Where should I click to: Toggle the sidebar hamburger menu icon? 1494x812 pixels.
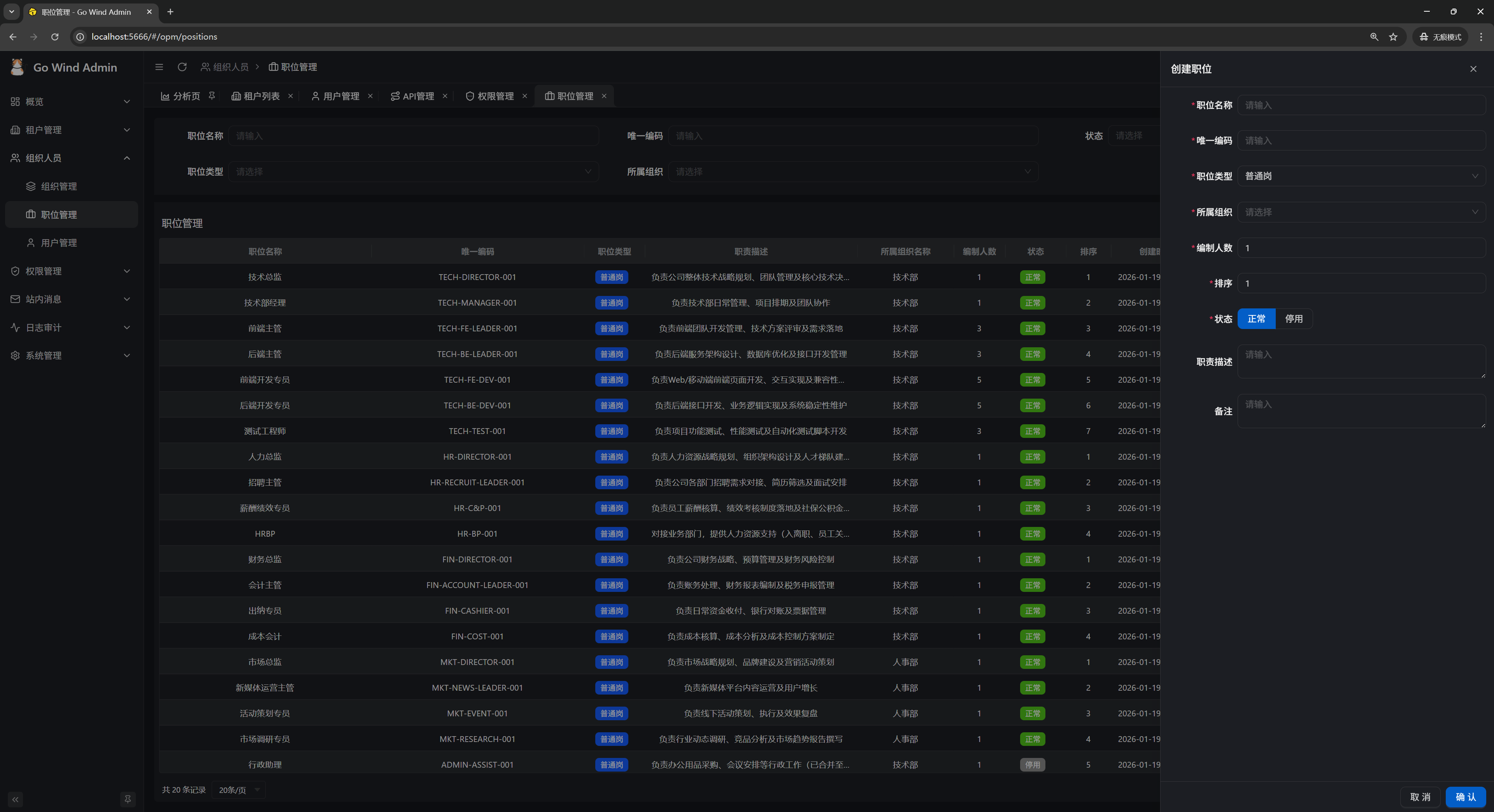tap(159, 67)
